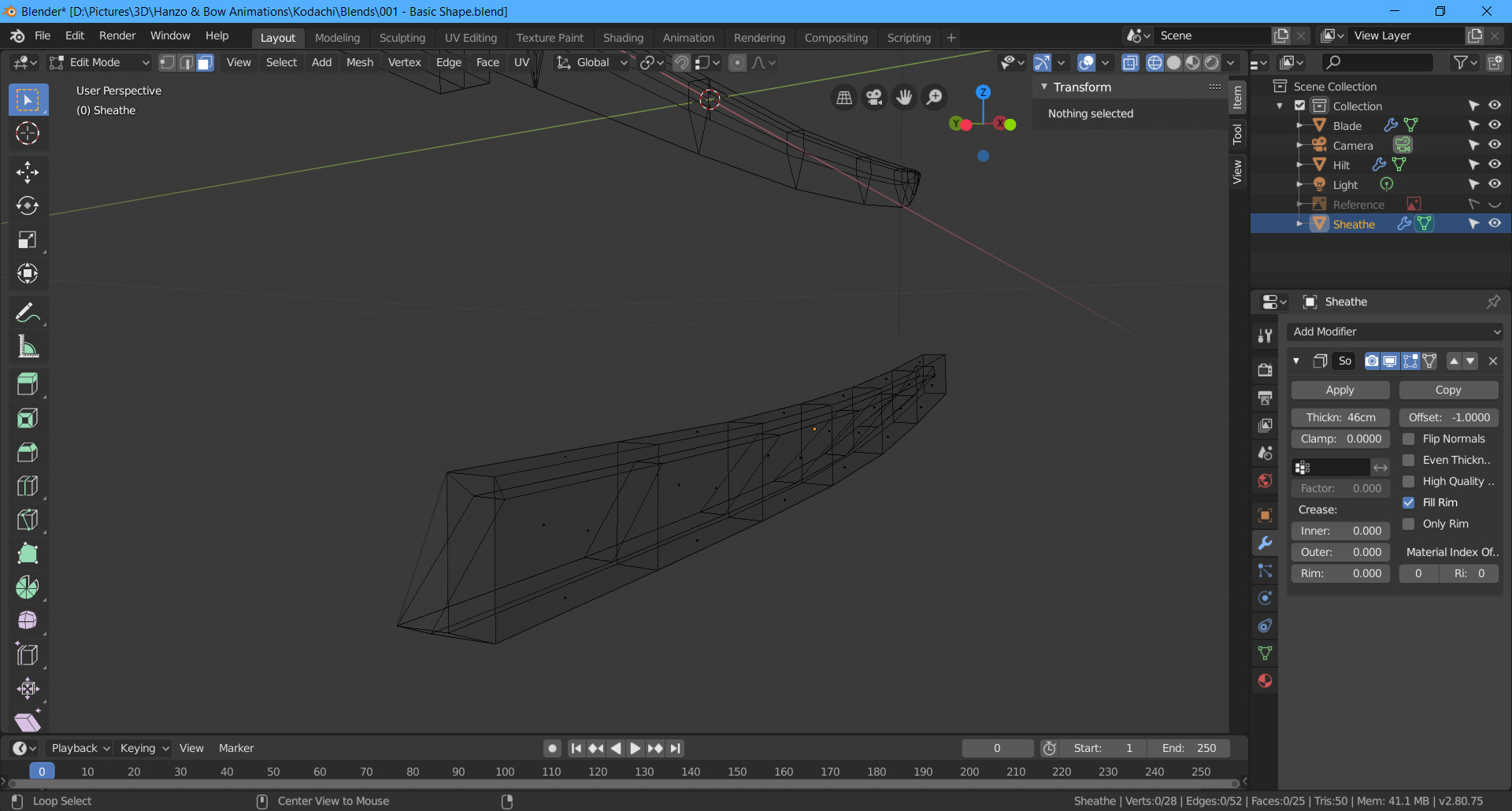
Task: Open the Render menu
Action: click(x=117, y=35)
